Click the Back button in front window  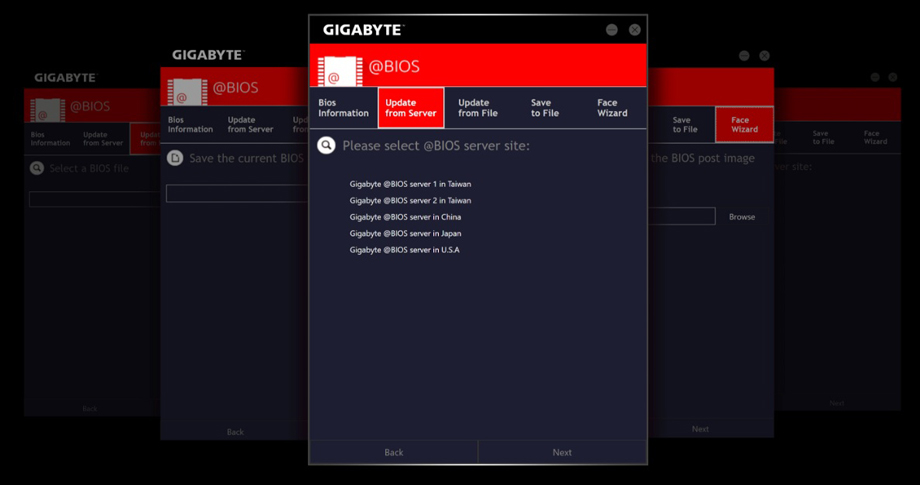coord(394,452)
